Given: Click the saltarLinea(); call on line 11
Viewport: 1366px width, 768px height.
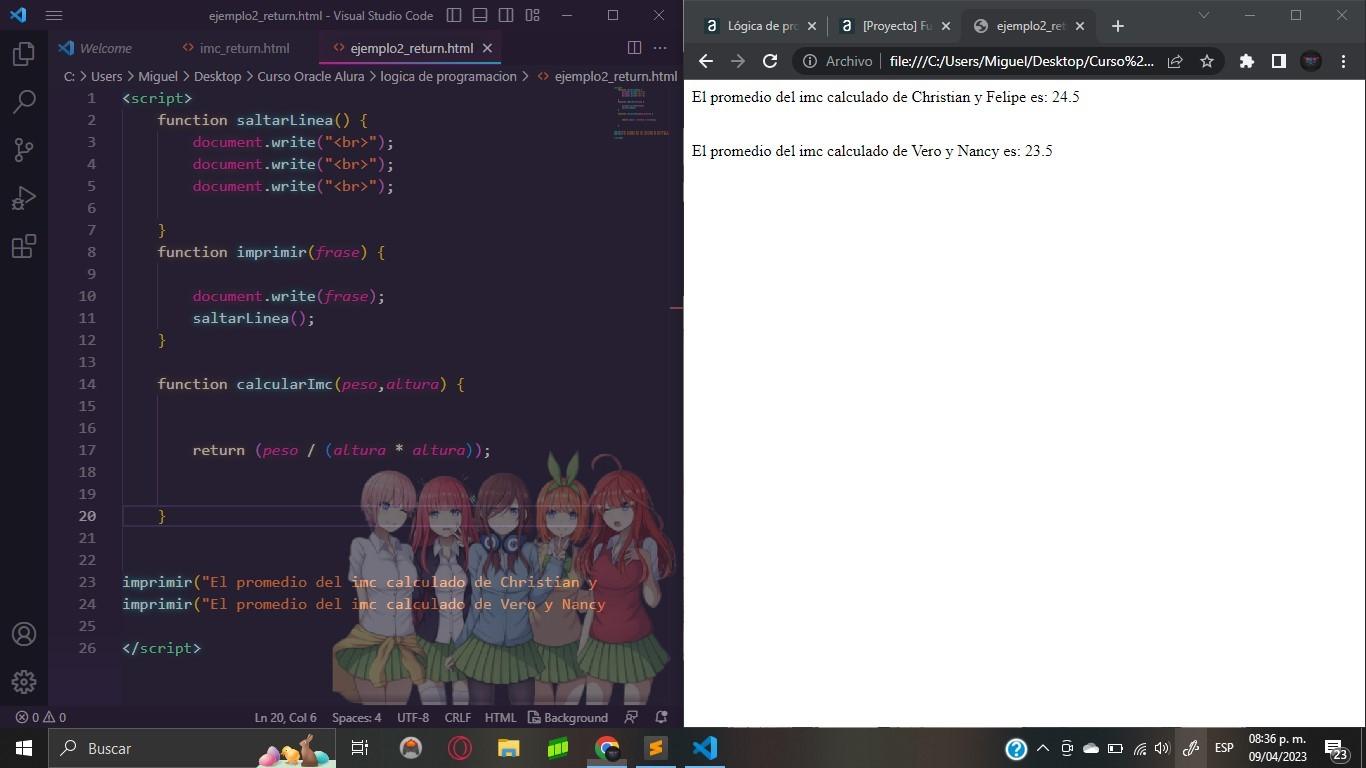Looking at the screenshot, I should click(x=254, y=318).
